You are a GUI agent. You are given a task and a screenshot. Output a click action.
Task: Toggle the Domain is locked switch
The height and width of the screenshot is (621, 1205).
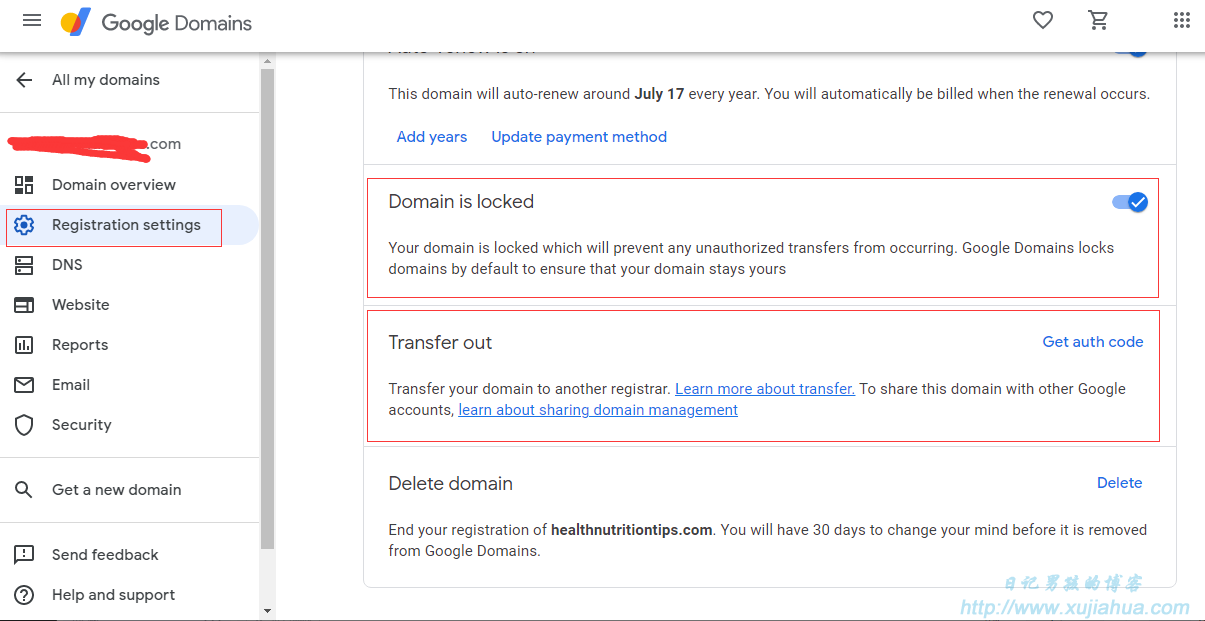[1130, 202]
